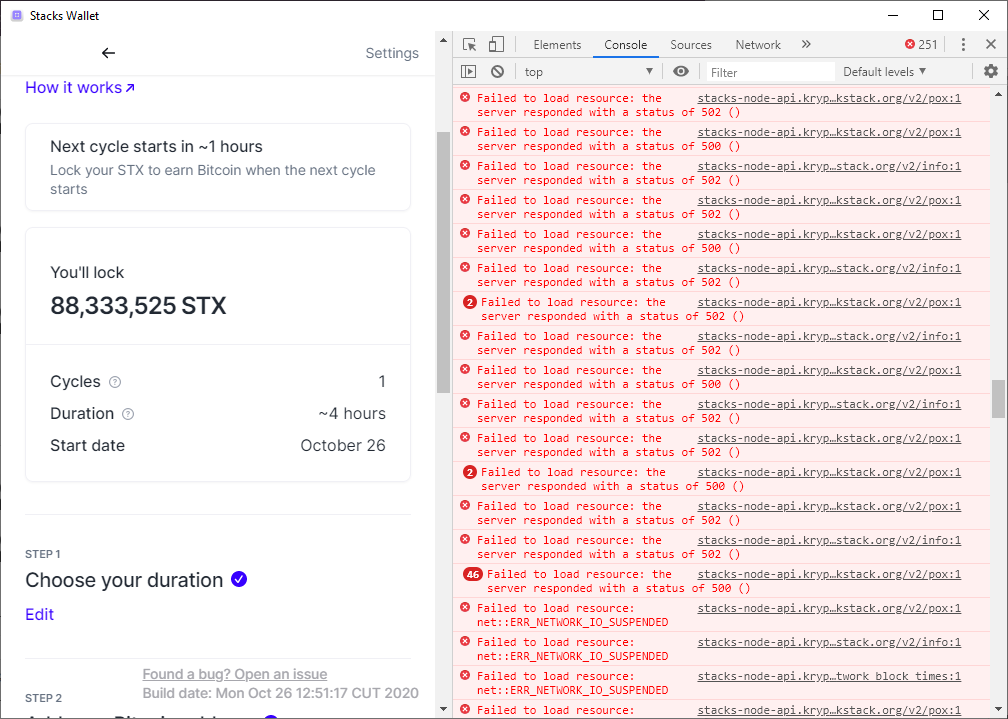The width and height of the screenshot is (1008, 719).
Task: Click the 'Next cycle starts in ~1 hours' heading
Action: (x=156, y=147)
